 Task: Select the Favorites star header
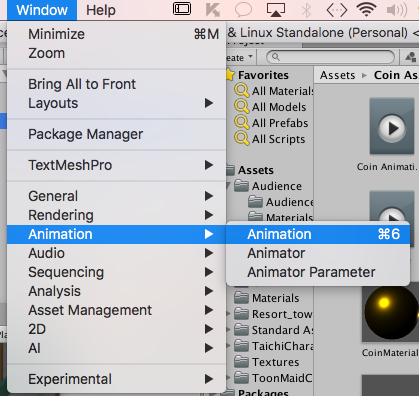(x=257, y=75)
